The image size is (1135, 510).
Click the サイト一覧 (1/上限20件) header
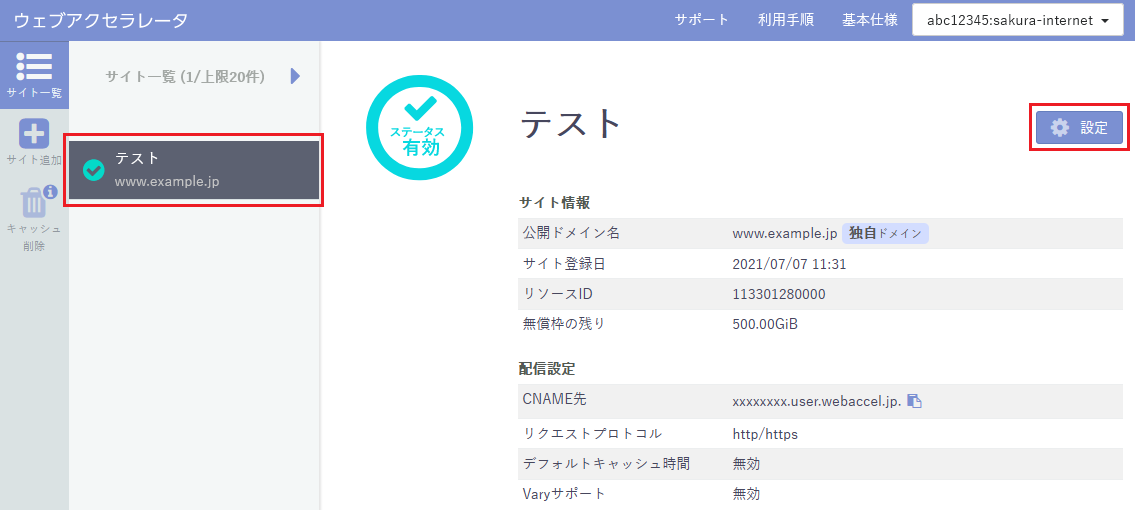point(185,76)
